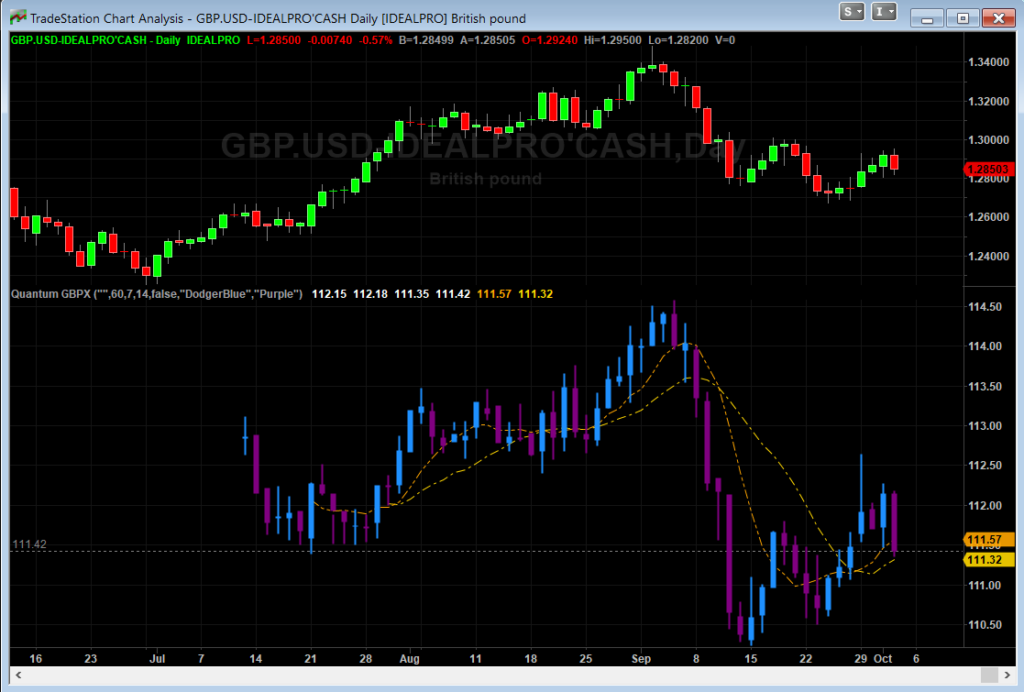This screenshot has width=1024, height=692.
Task: Open the 'S' symbol settings button
Action: click(848, 11)
